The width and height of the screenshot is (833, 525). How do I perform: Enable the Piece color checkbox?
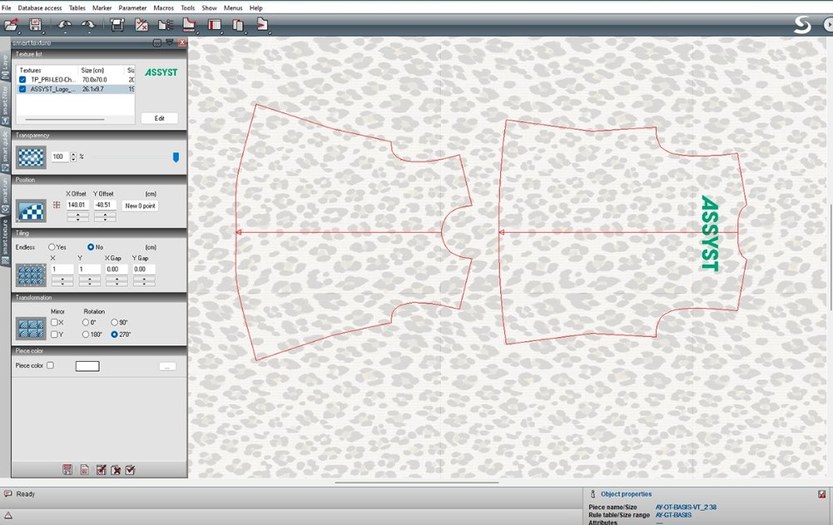click(50, 366)
